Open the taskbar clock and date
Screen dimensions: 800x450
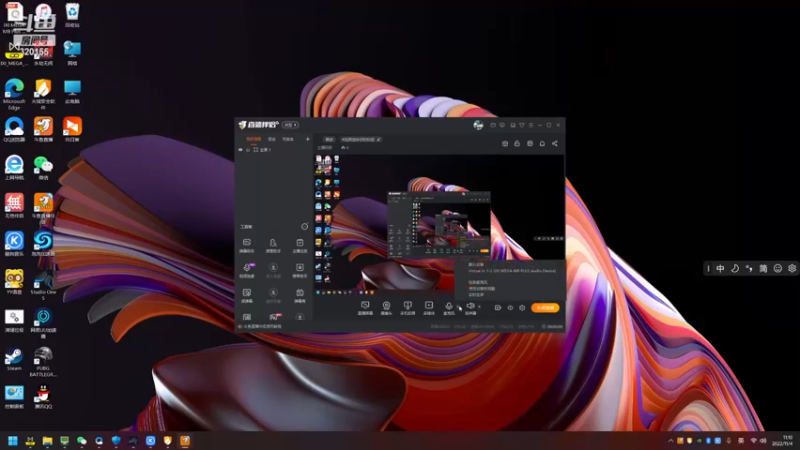pyautogui.click(x=785, y=441)
